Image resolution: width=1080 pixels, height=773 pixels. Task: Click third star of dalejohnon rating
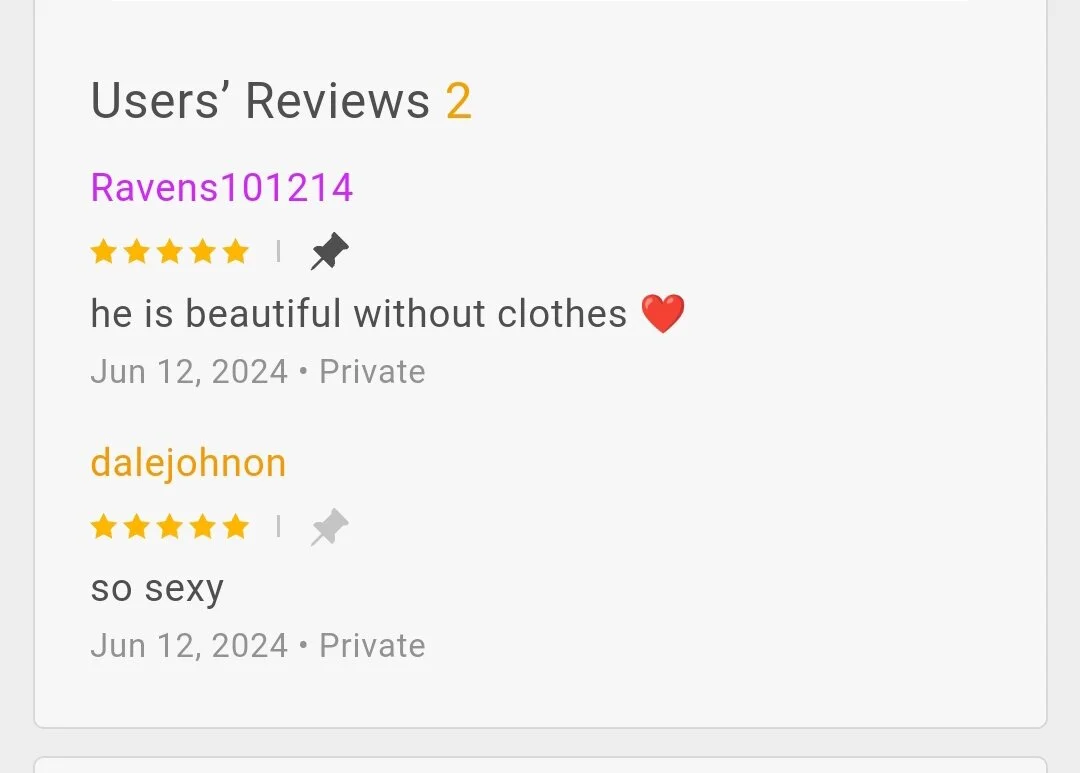click(x=169, y=526)
